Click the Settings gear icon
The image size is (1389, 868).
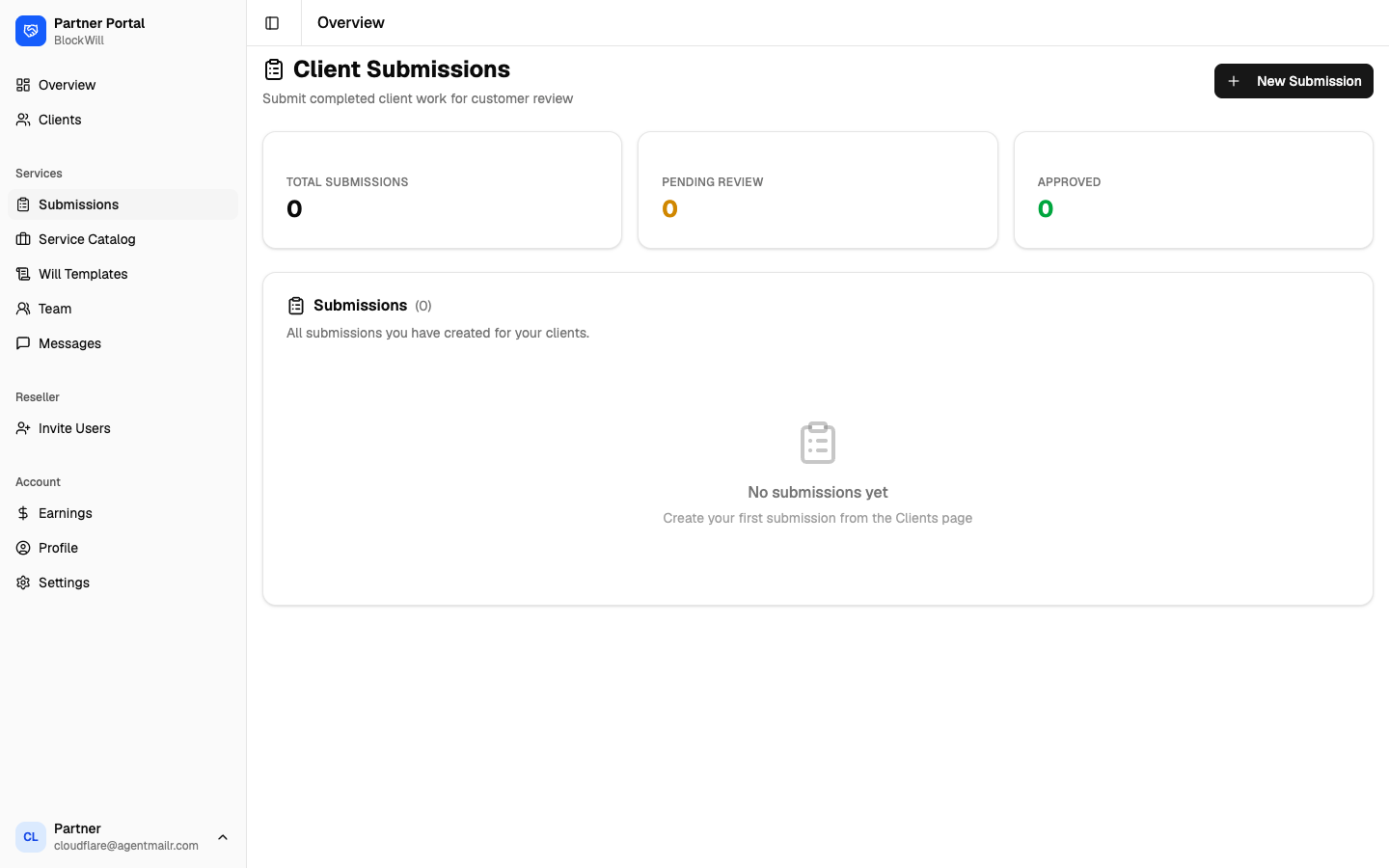(23, 583)
